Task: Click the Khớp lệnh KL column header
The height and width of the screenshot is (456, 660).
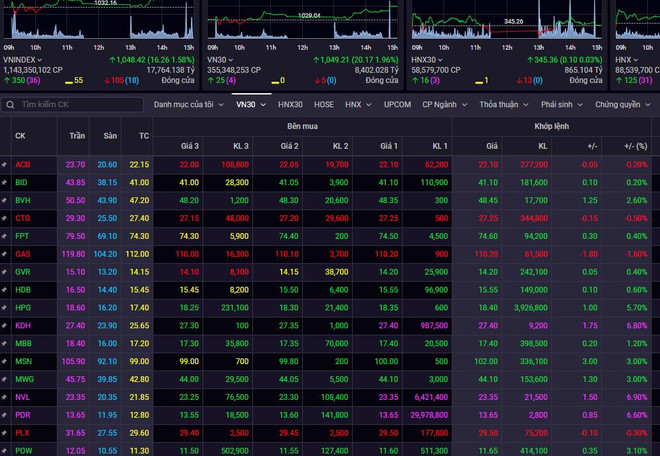Action: click(x=543, y=146)
